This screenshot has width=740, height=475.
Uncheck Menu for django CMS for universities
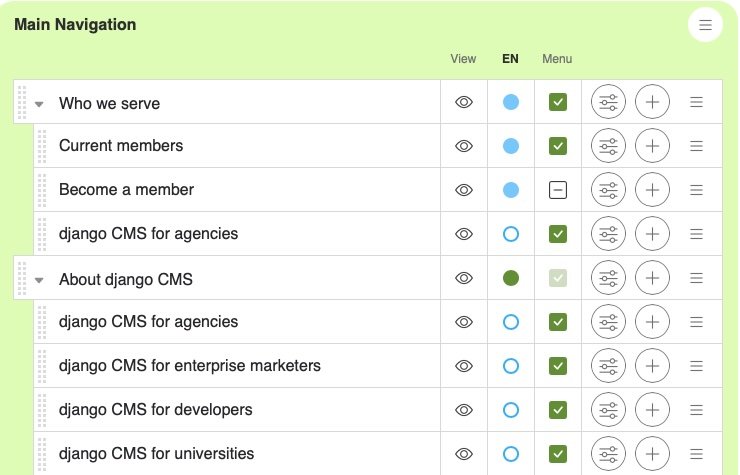(558, 454)
